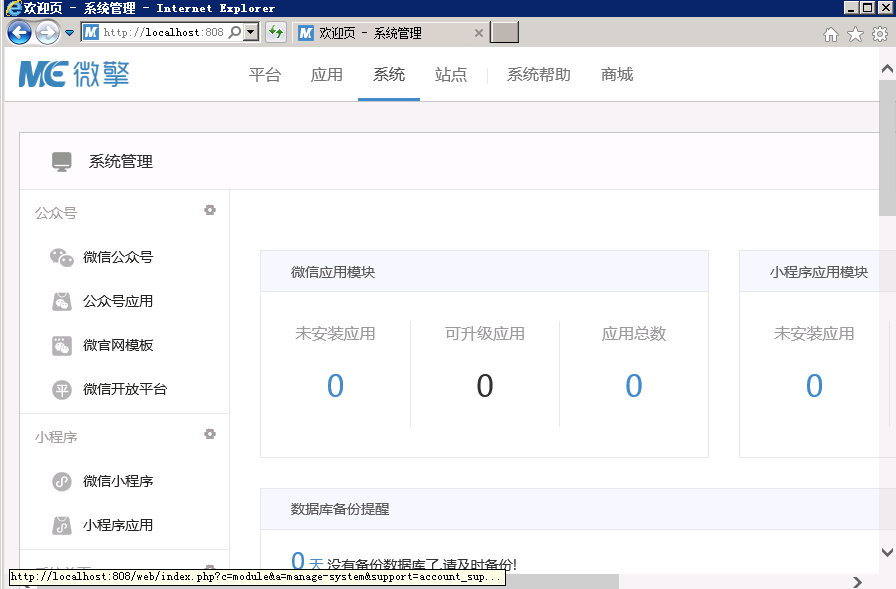Switch to the 站点 tab
Image resolution: width=896 pixels, height=589 pixels.
coord(450,74)
